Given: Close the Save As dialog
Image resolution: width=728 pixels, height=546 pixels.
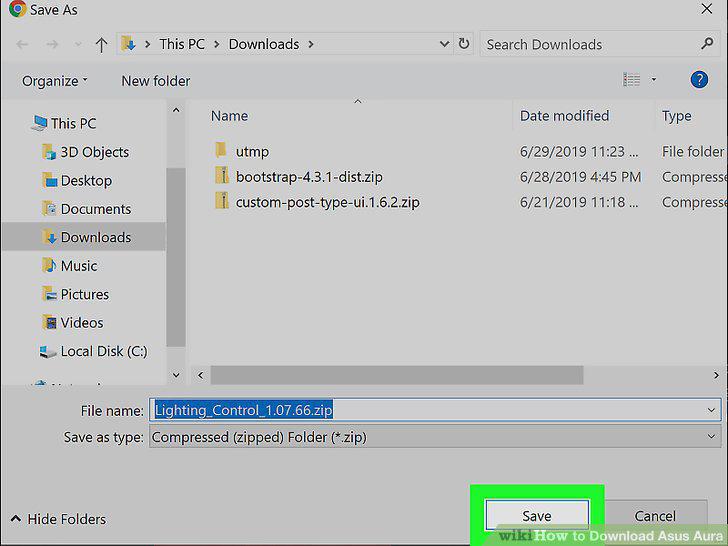Looking at the screenshot, I should tap(707, 9).
